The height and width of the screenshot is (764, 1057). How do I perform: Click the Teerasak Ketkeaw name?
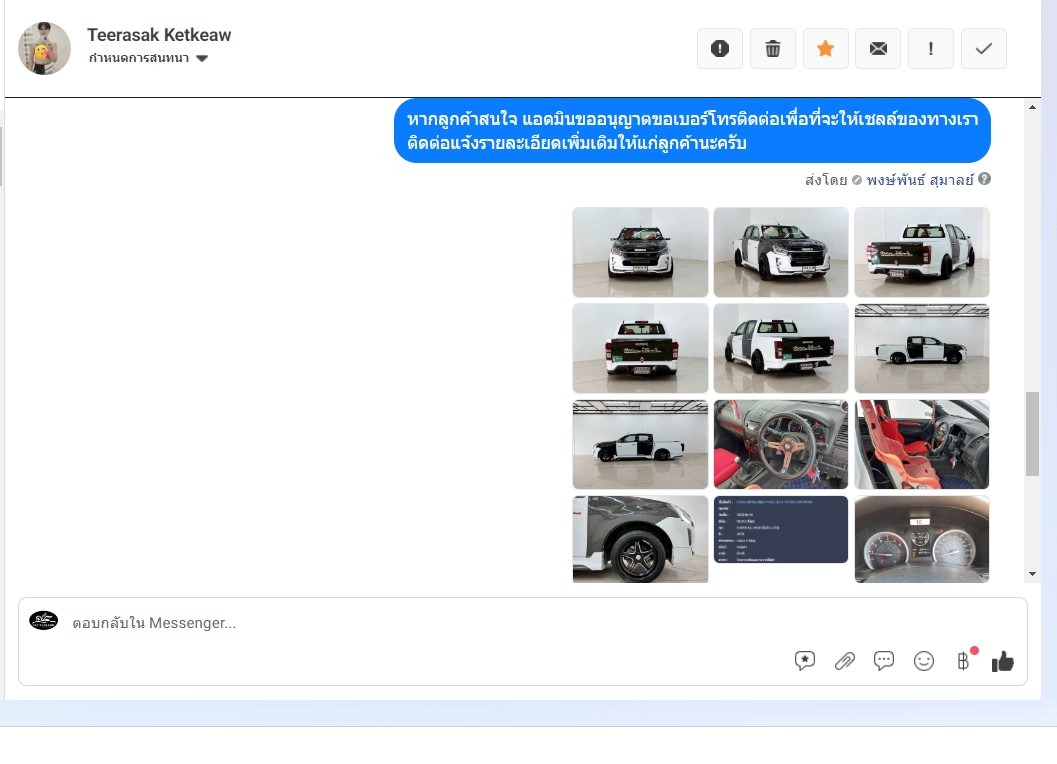click(x=159, y=35)
